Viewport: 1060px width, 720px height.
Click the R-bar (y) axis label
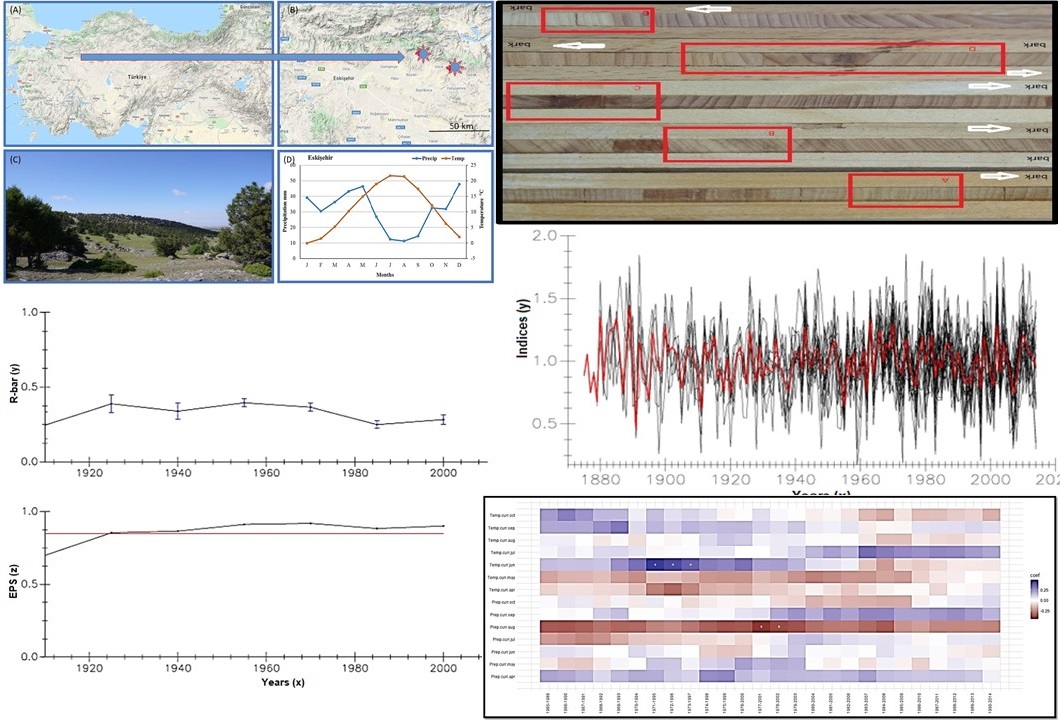click(16, 385)
